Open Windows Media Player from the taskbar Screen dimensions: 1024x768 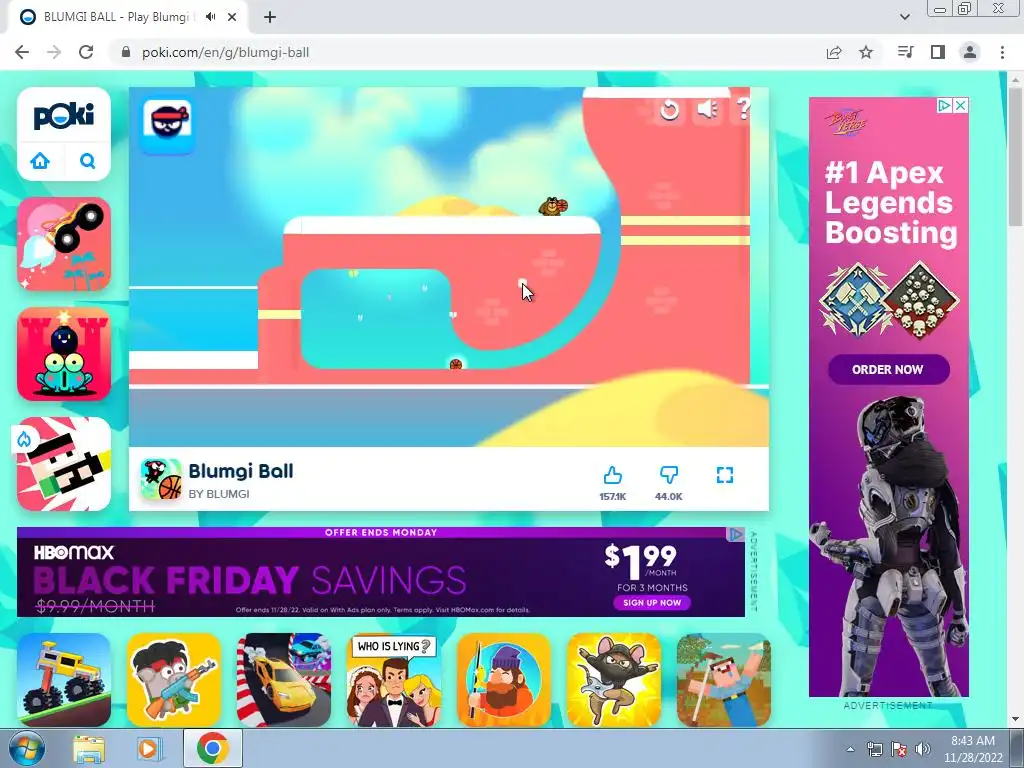tap(148, 749)
